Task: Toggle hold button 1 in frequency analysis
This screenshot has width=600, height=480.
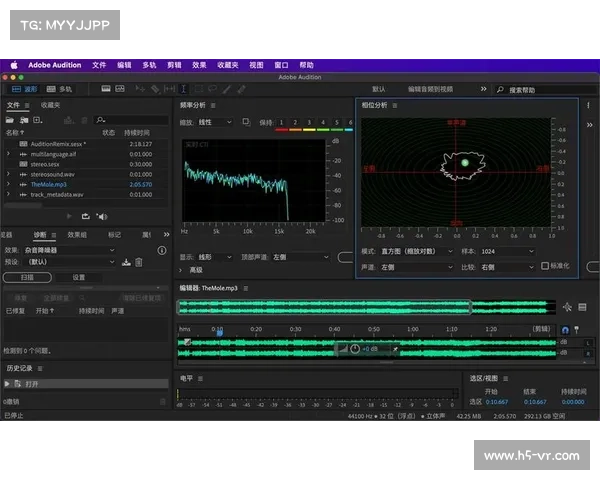Action: [282, 122]
